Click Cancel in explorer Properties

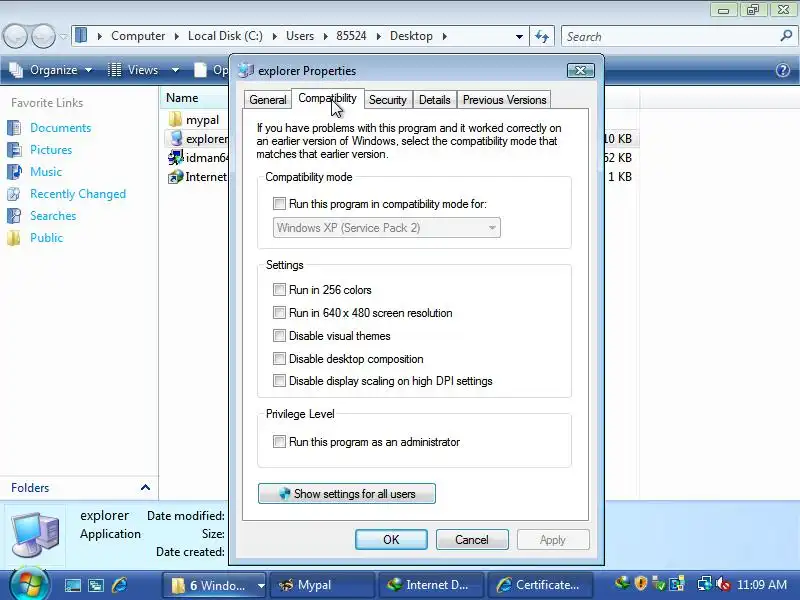tap(472, 540)
